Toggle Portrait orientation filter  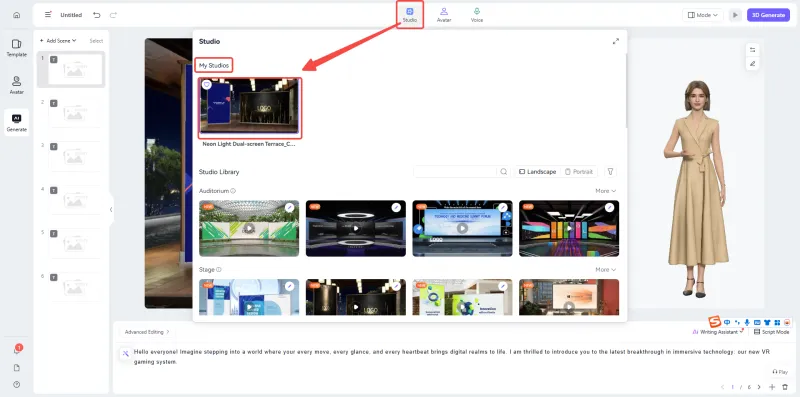[579, 172]
